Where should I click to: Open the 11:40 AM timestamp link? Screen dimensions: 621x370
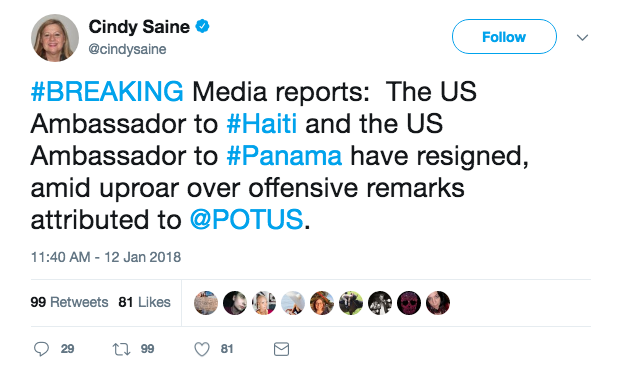click(106, 257)
